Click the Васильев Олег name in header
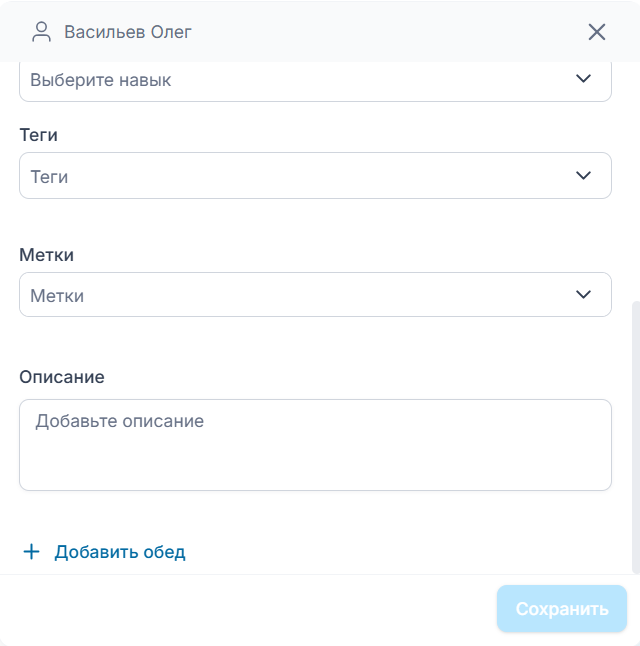Image resolution: width=640 pixels, height=646 pixels. click(x=128, y=32)
